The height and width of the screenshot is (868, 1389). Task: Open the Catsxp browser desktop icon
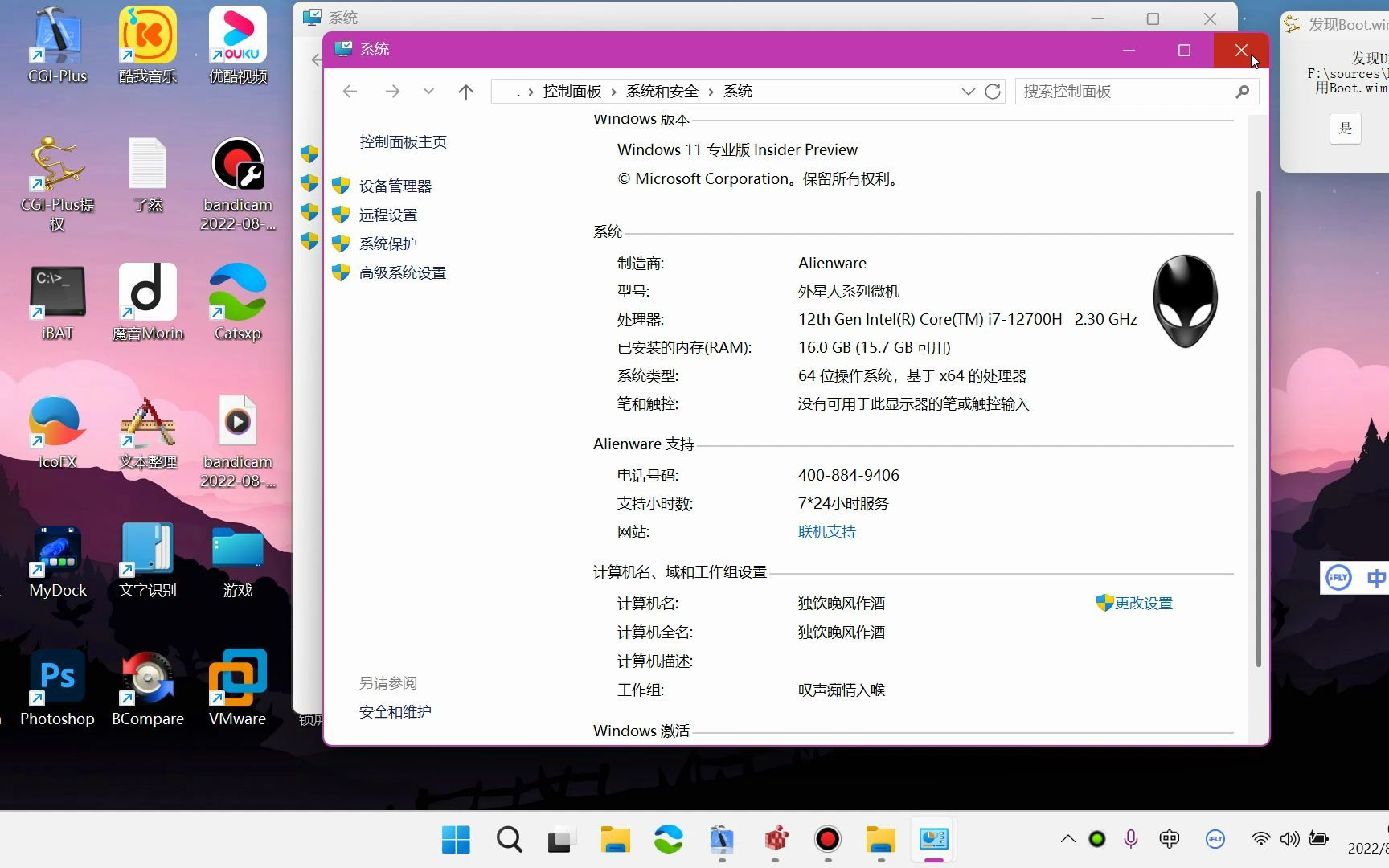click(x=238, y=302)
